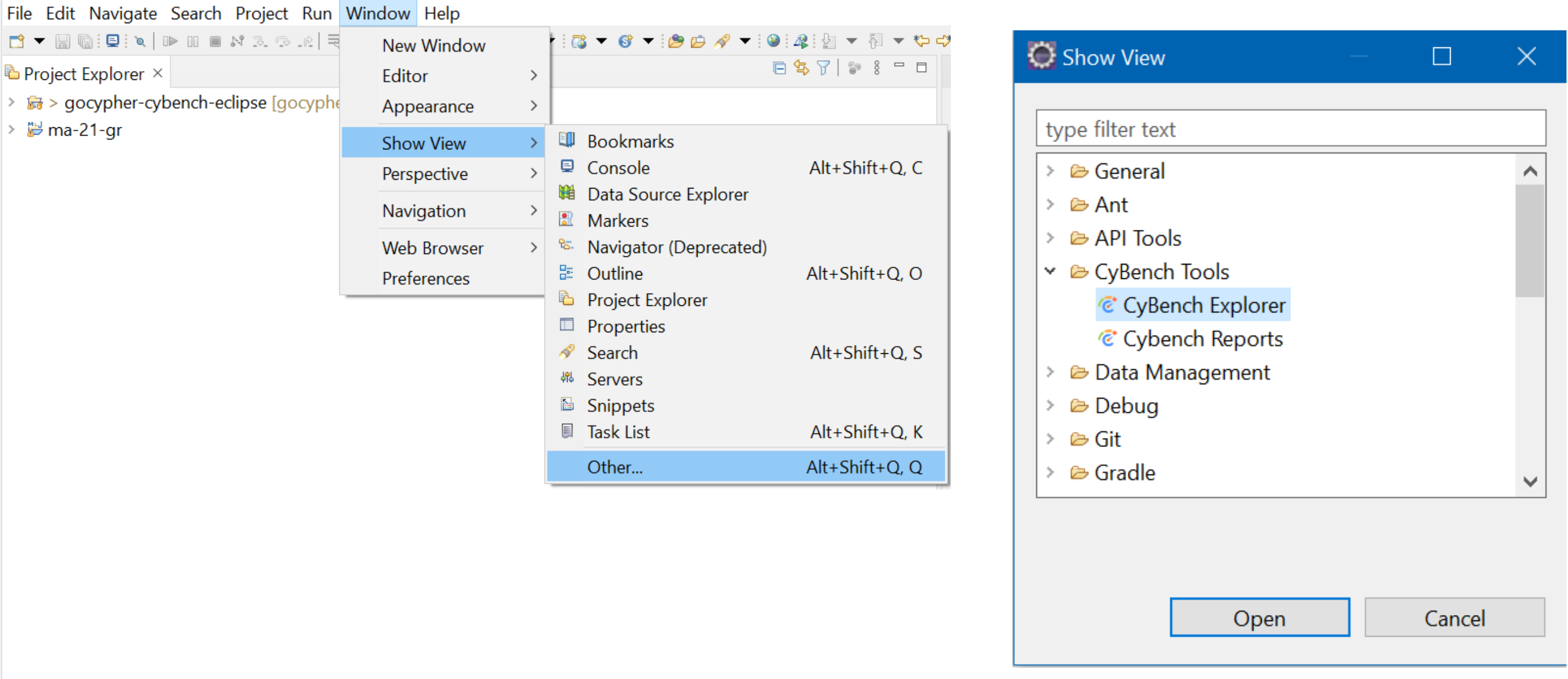
Task: Collapse the CyBench Tools folder
Action: (1051, 271)
